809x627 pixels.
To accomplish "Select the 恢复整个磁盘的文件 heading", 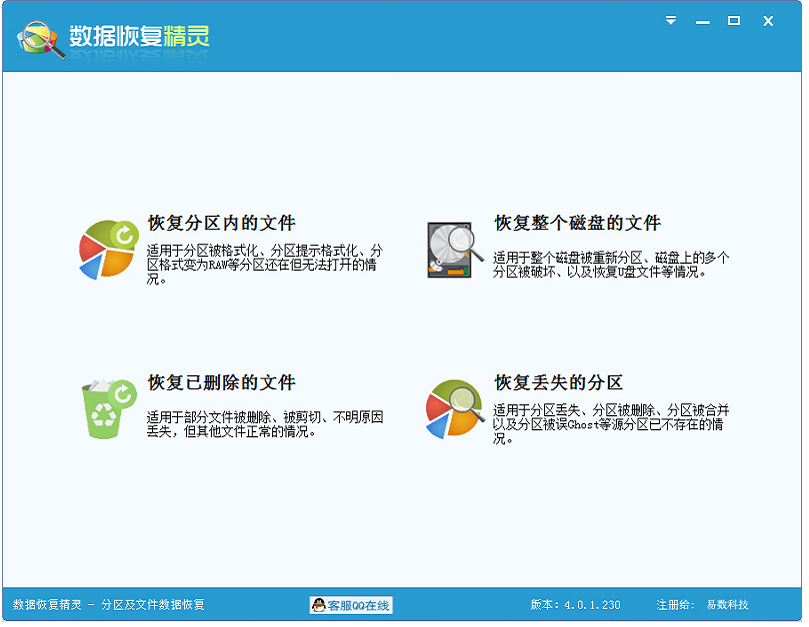I will coord(577,223).
